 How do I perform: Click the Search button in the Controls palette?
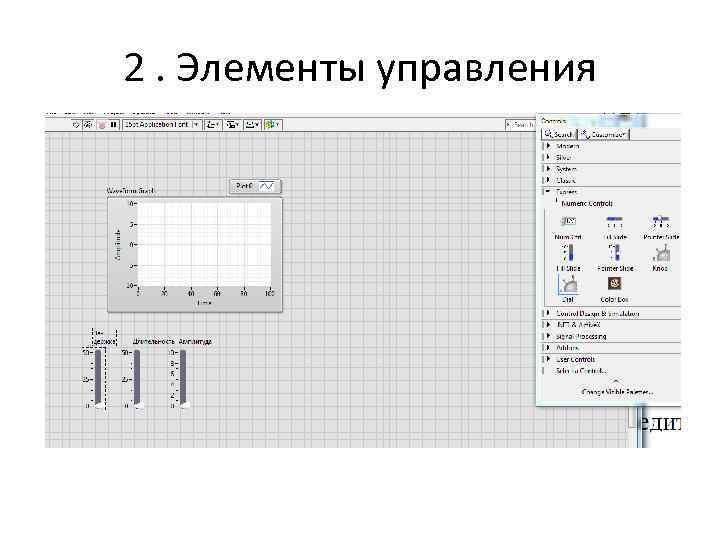point(559,135)
